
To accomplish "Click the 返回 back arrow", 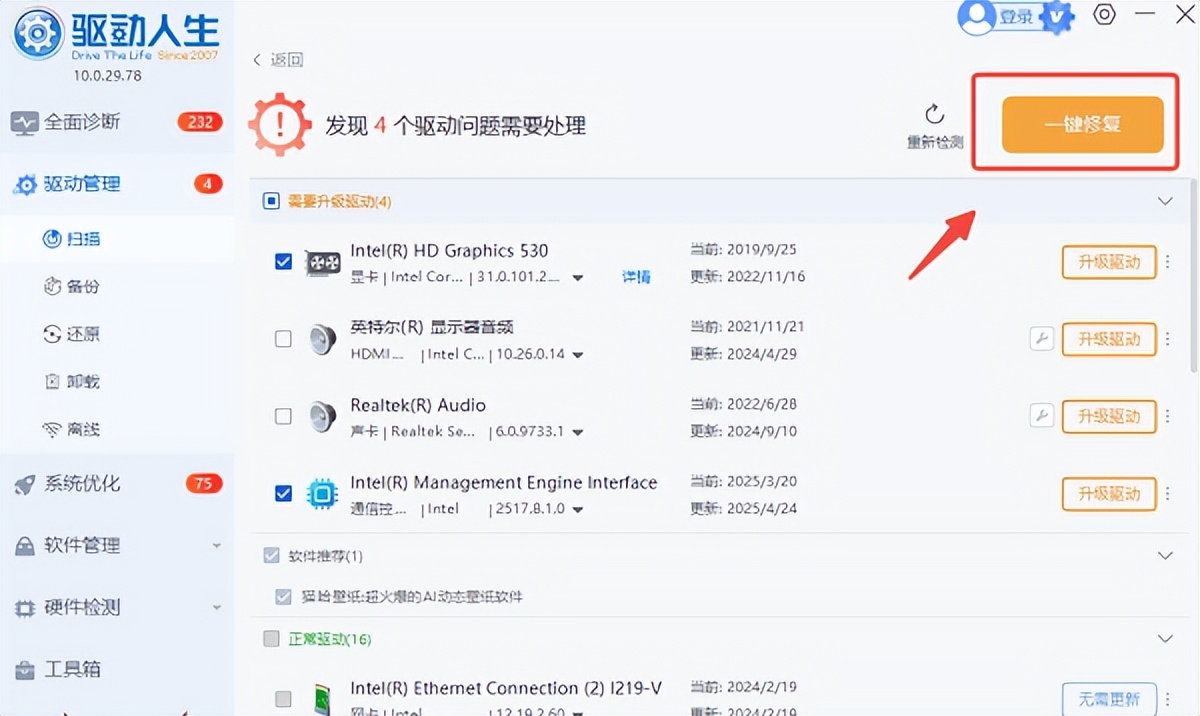I will click(x=258, y=60).
